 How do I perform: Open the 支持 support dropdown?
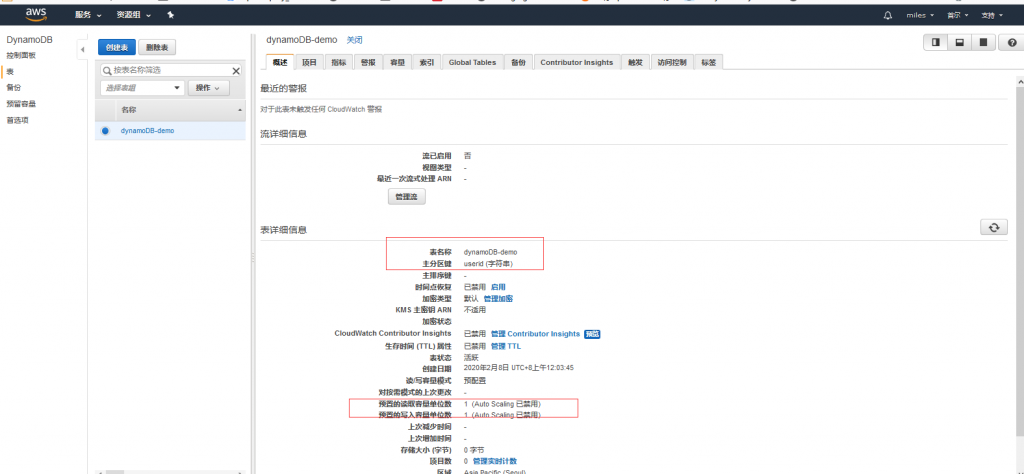[x=991, y=15]
